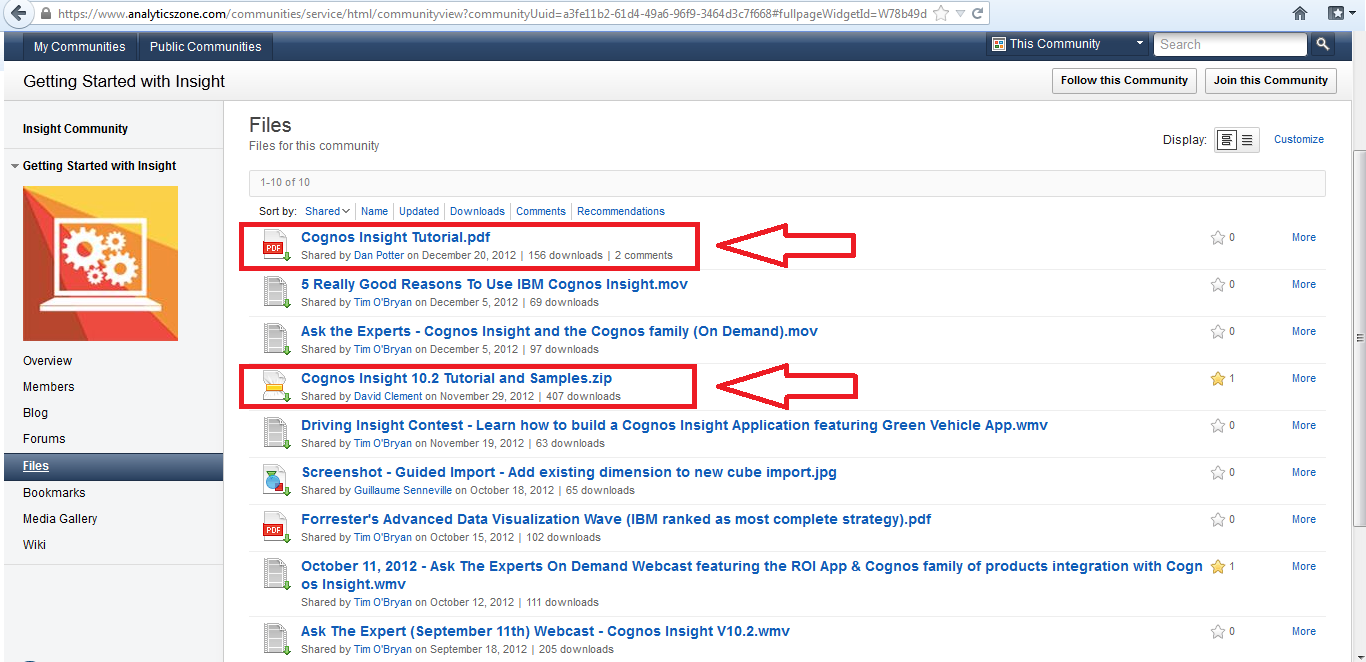This screenshot has height=662, width=1366.
Task: Open the browser bookmarks menu icon
Action: click(1336, 14)
